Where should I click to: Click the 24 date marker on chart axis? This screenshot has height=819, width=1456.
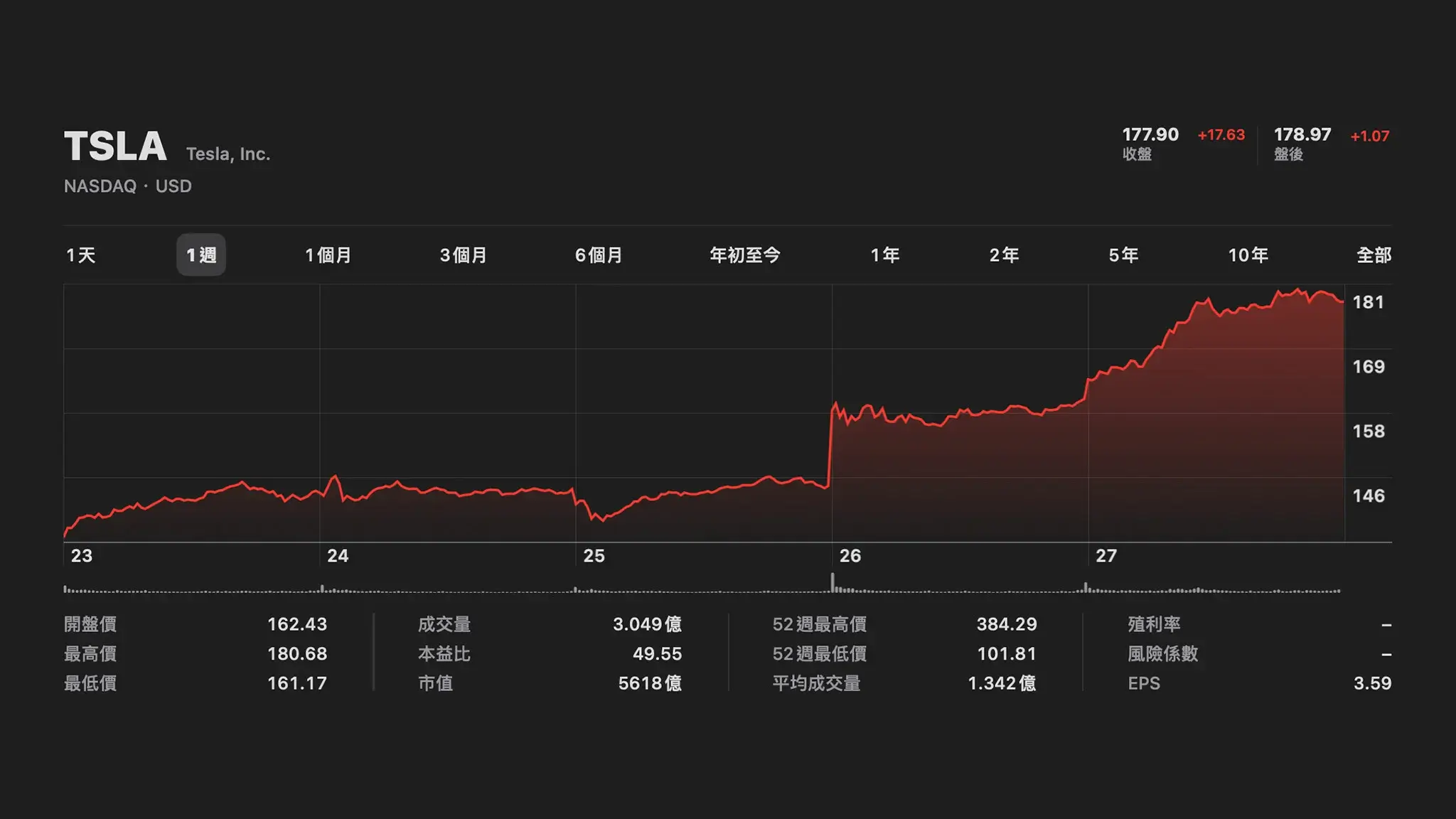pyautogui.click(x=338, y=556)
